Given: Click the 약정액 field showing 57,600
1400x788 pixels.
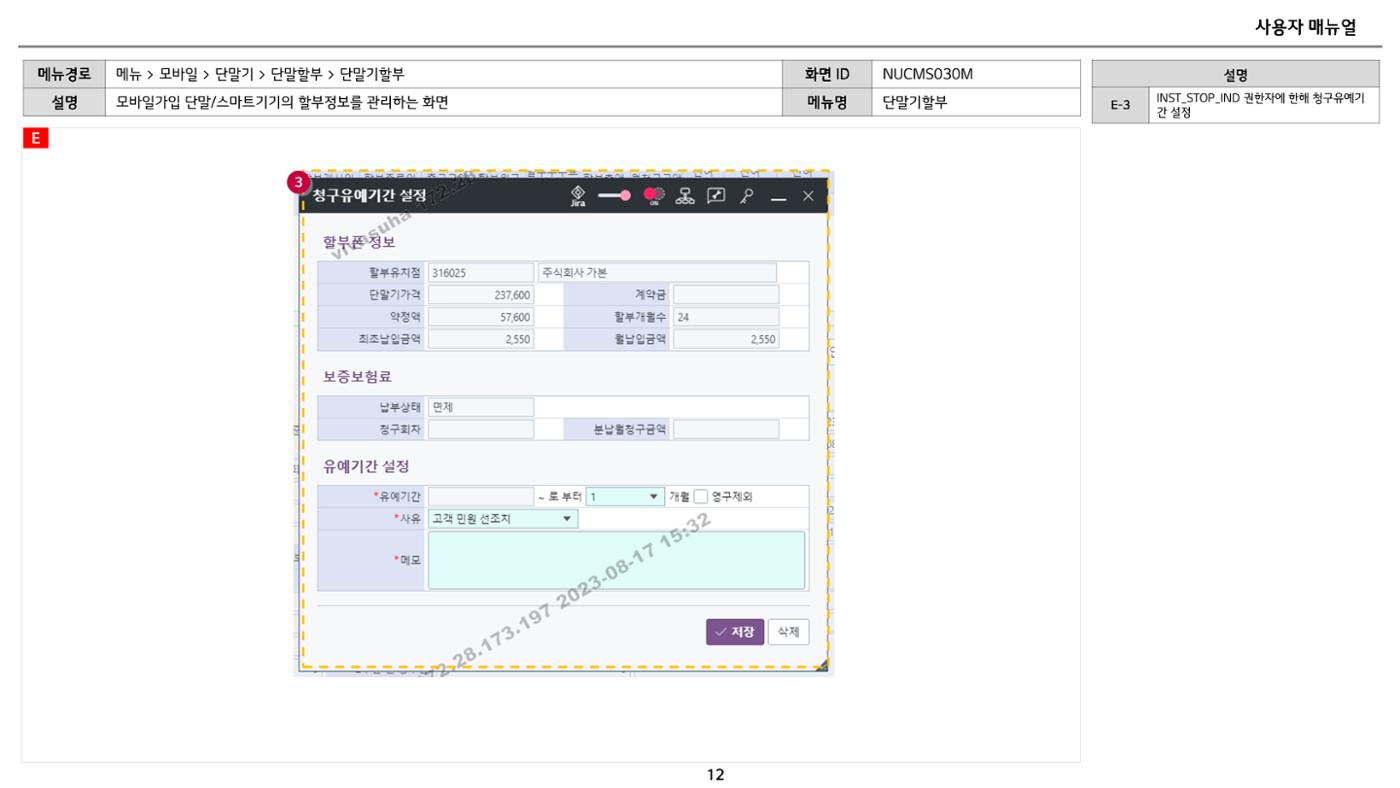Looking at the screenshot, I should pyautogui.click(x=481, y=317).
